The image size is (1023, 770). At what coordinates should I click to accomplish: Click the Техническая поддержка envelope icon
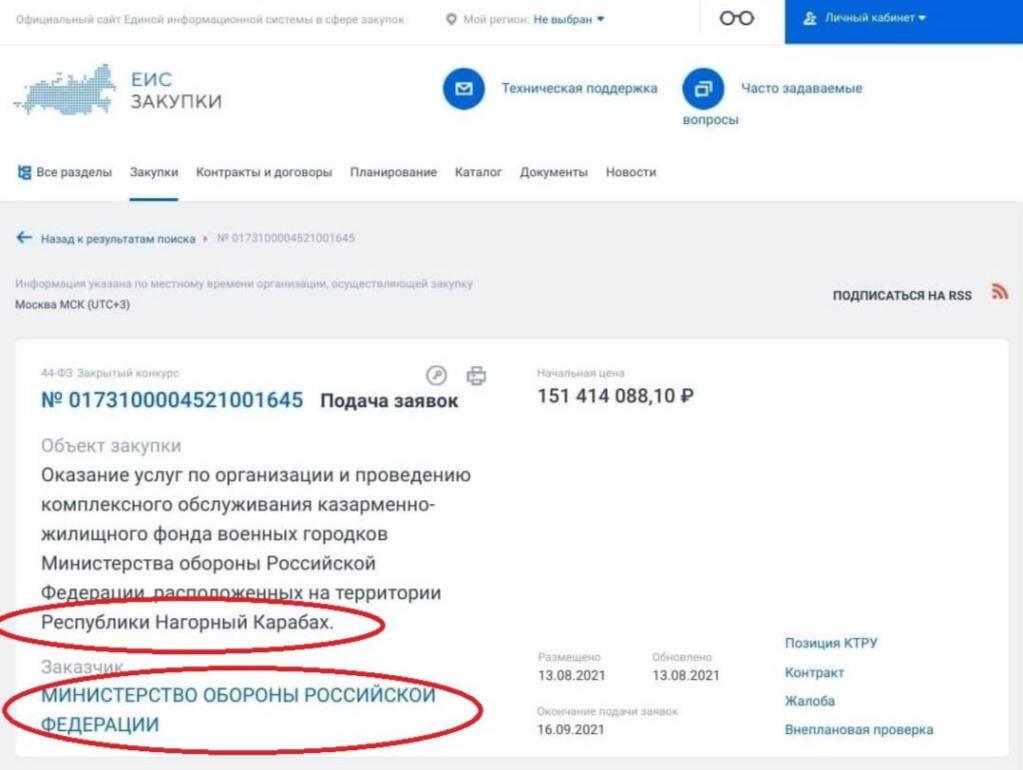tap(463, 89)
